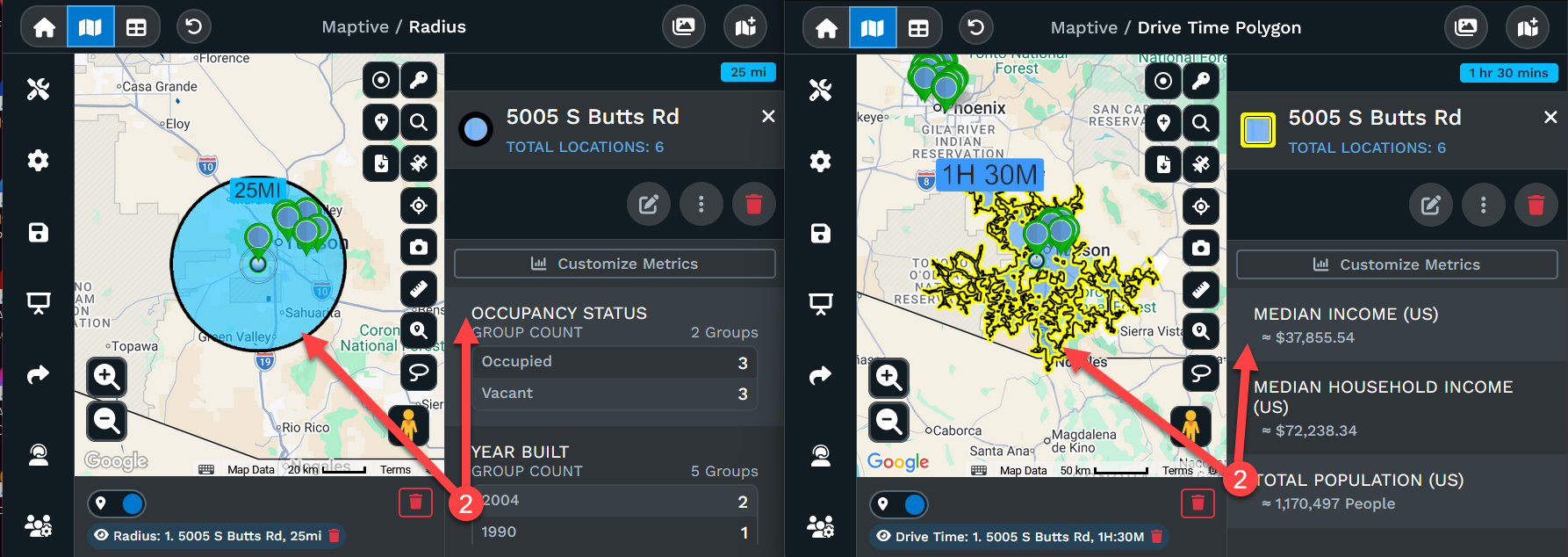Viewport: 1568px width, 557px height.
Task: Save map via sidebar icon in Radius window
Action: 38,232
